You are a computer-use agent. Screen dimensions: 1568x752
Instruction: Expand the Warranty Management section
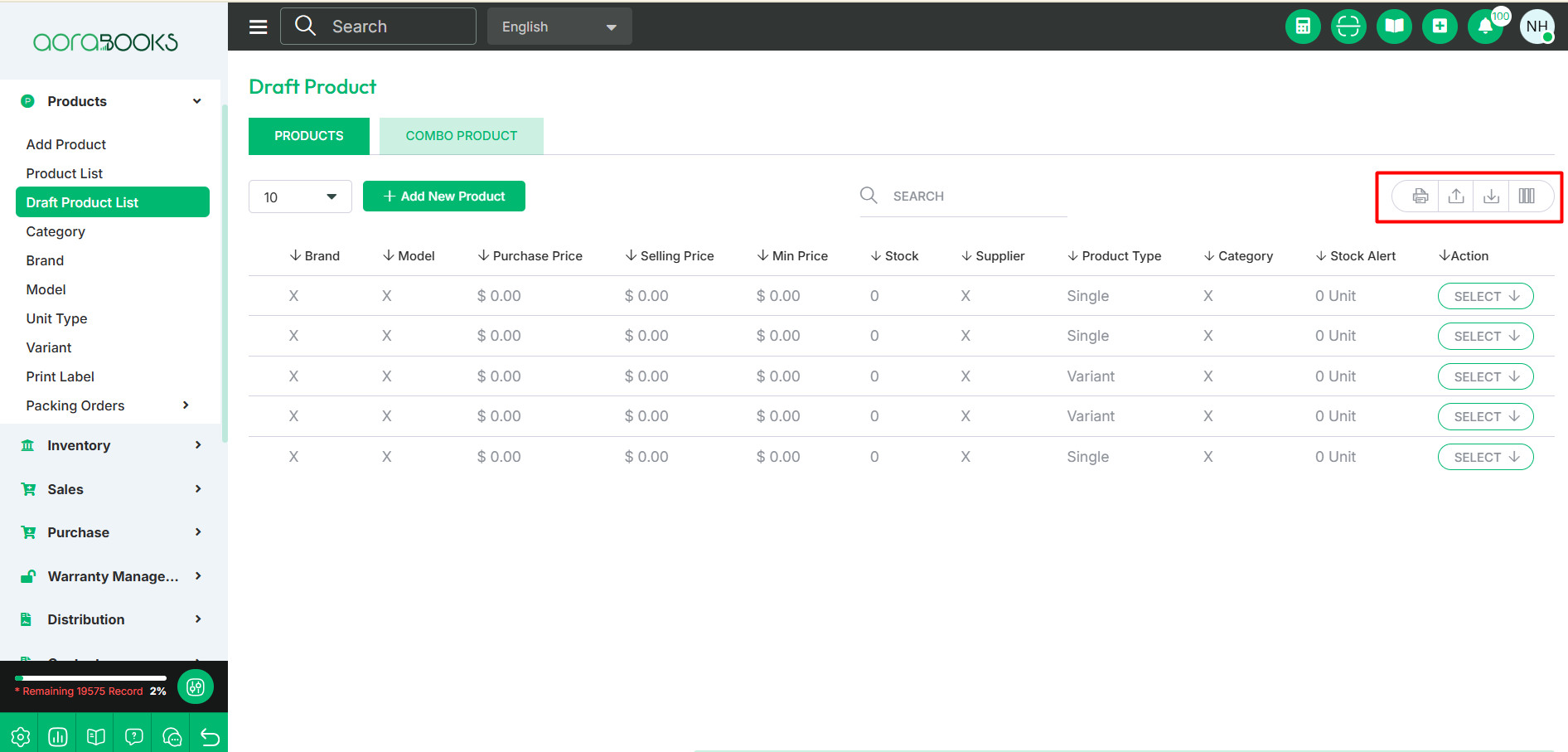[197, 576]
